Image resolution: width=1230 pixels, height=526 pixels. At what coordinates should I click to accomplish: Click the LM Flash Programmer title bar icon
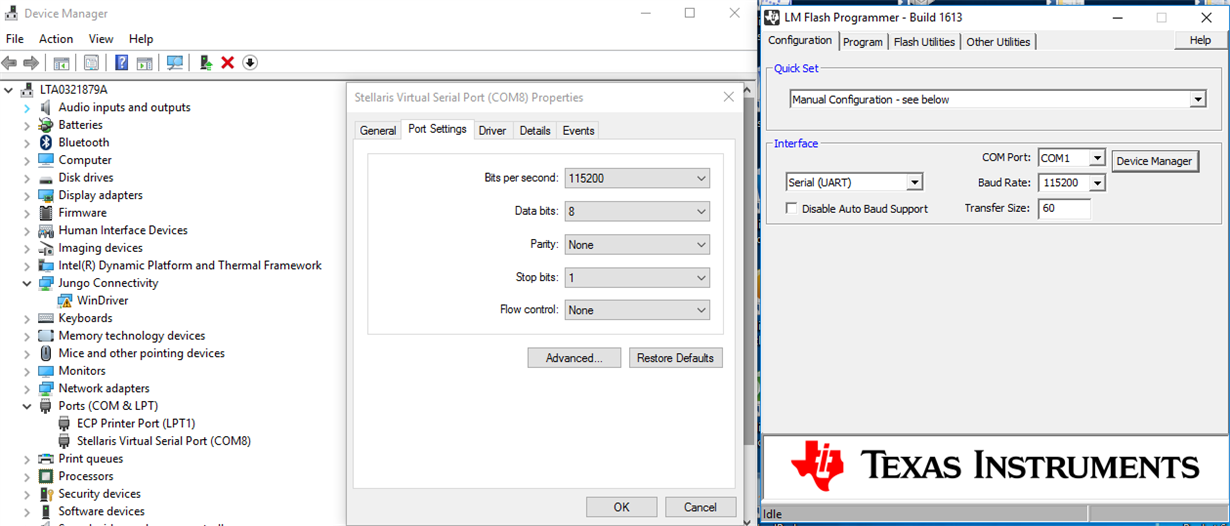coord(772,17)
